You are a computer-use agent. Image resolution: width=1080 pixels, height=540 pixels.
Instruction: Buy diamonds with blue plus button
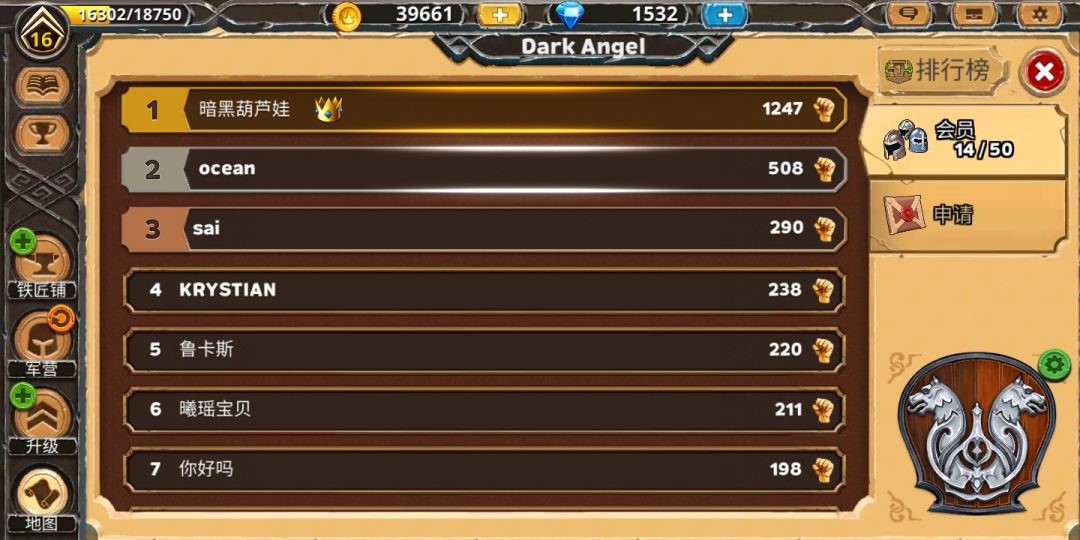725,14
